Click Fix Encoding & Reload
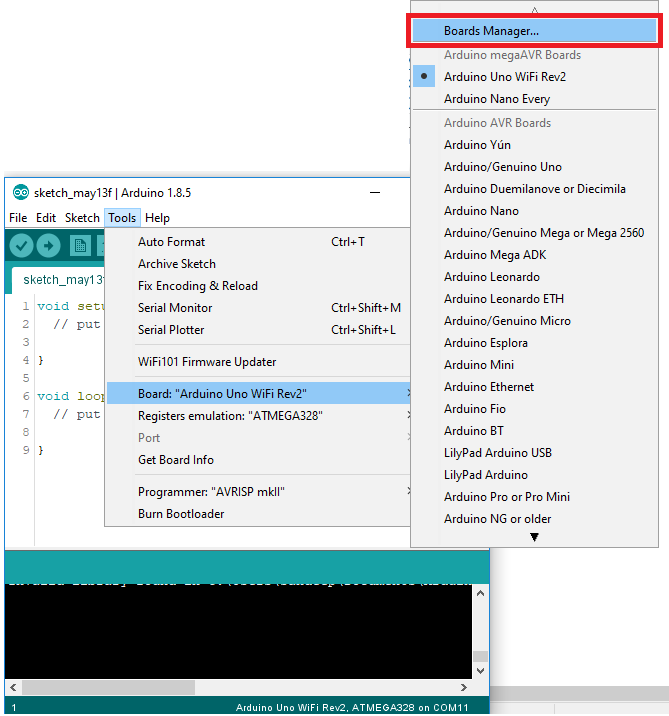 point(258,286)
